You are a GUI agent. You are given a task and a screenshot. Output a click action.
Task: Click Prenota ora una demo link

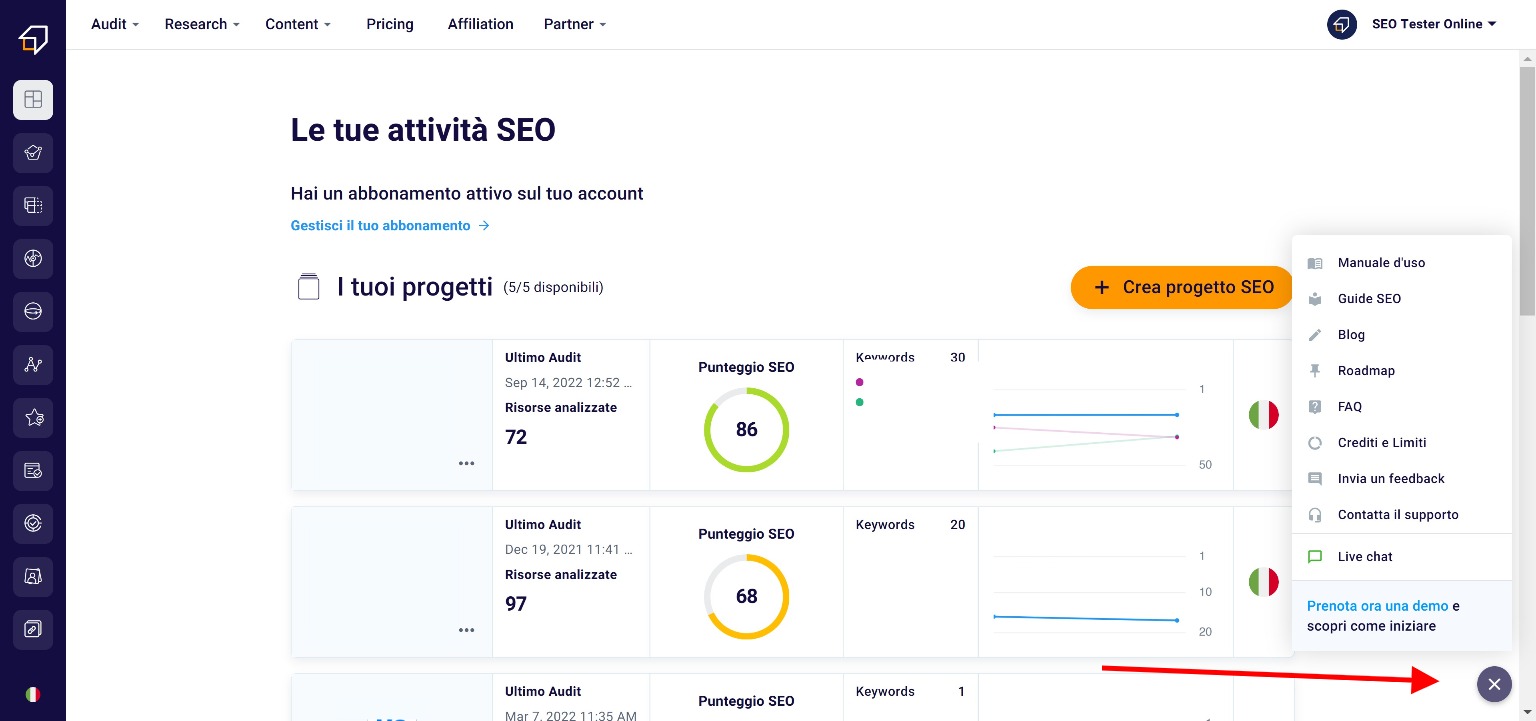(x=1377, y=606)
